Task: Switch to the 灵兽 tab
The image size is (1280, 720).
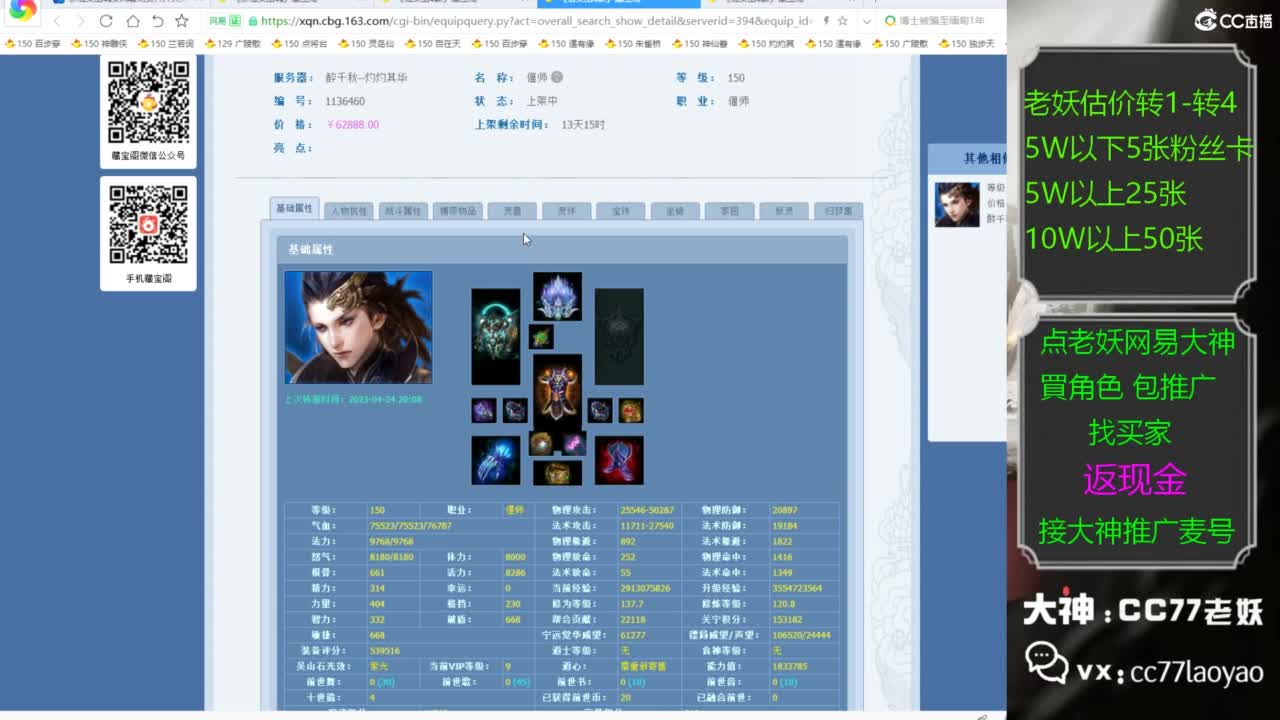Action: pyautogui.click(x=512, y=211)
